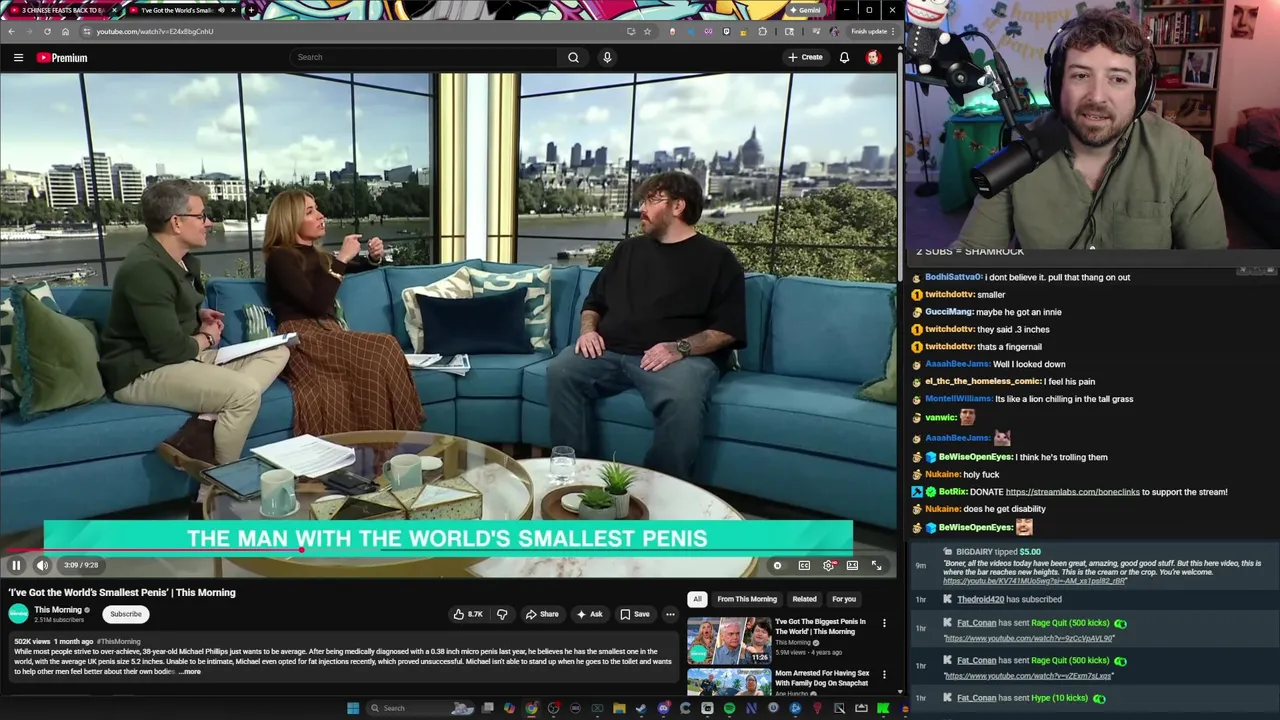Screen dimensions: 1280x720
Task: Save the video using the Save button
Action: [634, 614]
